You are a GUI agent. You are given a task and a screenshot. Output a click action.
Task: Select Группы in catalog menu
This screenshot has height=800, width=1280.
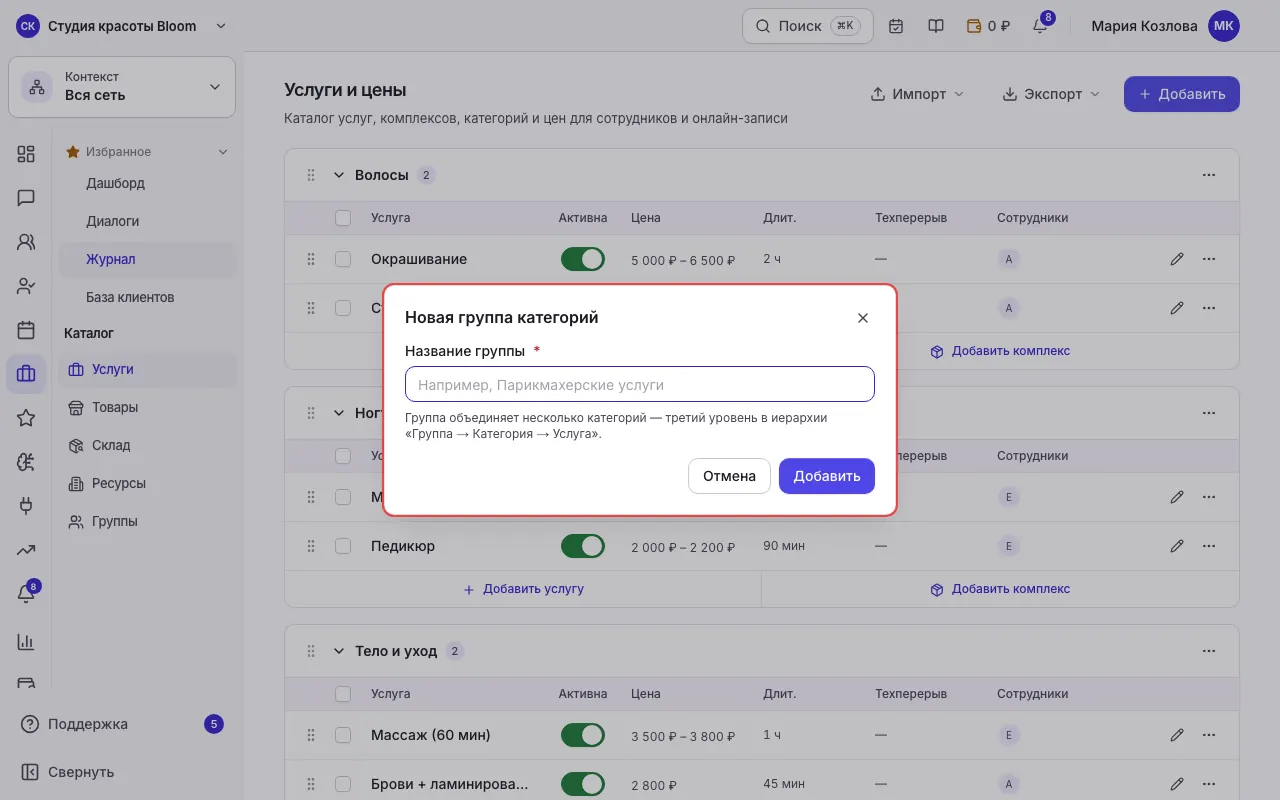pyautogui.click(x=147, y=521)
